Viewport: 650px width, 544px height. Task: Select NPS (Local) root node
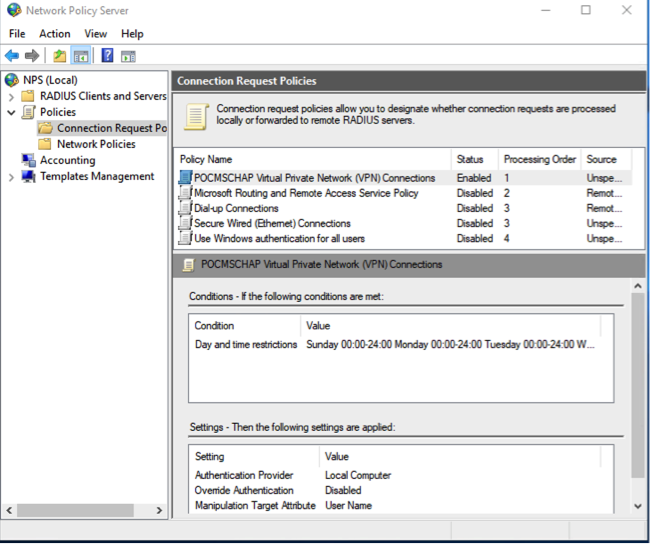[50, 80]
